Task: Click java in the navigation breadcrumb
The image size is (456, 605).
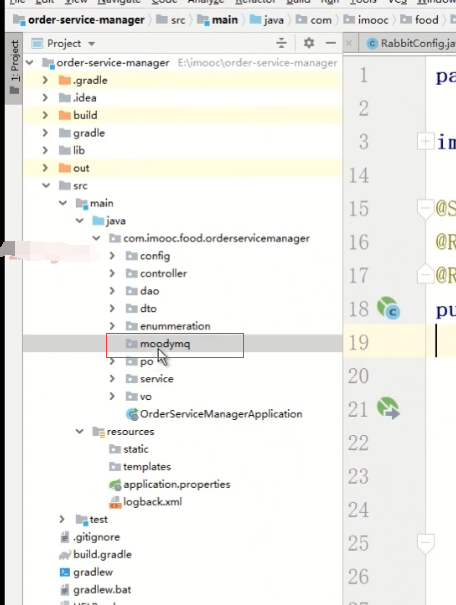Action: coord(274,20)
